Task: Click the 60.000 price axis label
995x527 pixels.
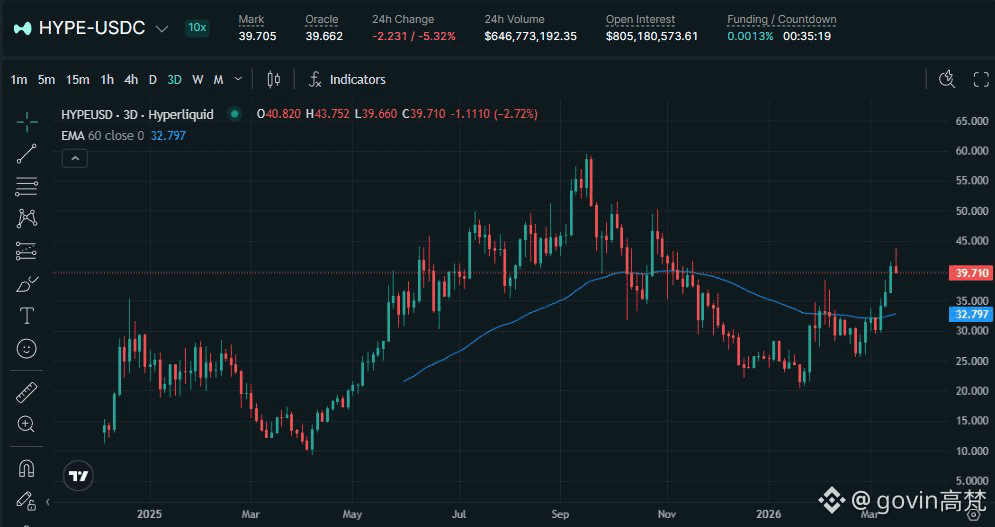Action: (x=972, y=150)
